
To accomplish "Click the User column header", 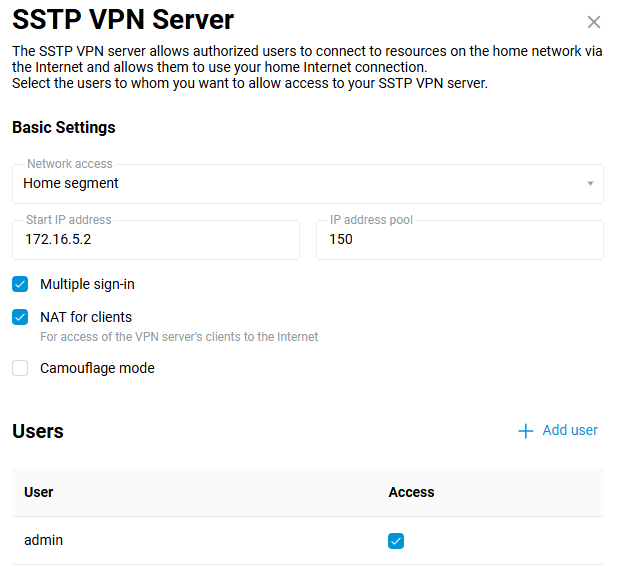I will (39, 492).
